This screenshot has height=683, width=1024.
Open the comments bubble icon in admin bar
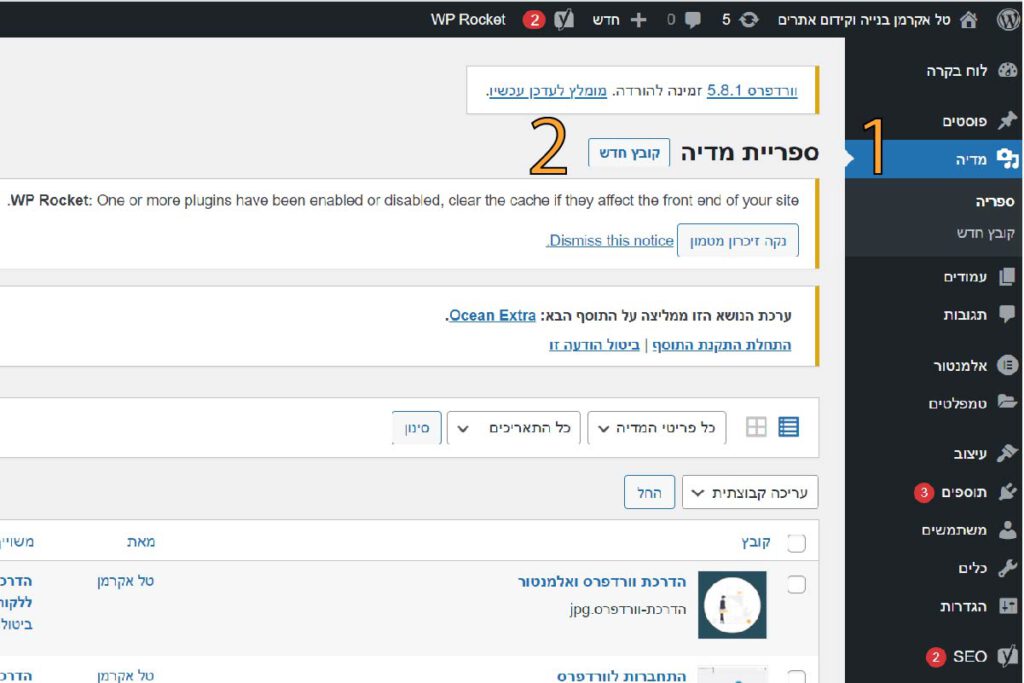click(x=693, y=20)
